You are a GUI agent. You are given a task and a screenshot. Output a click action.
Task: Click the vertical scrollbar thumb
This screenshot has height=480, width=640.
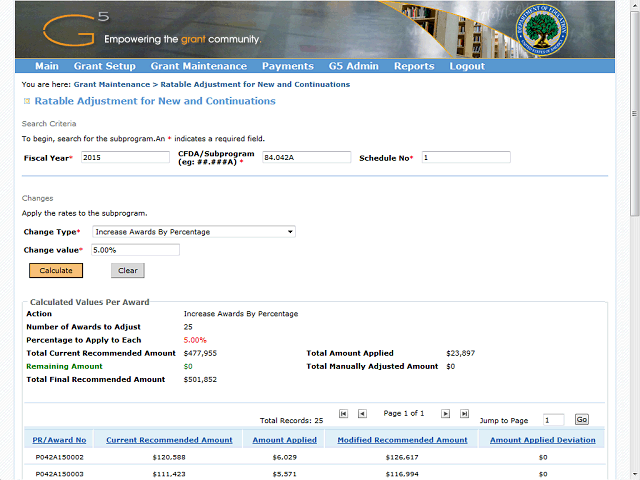(x=634, y=113)
